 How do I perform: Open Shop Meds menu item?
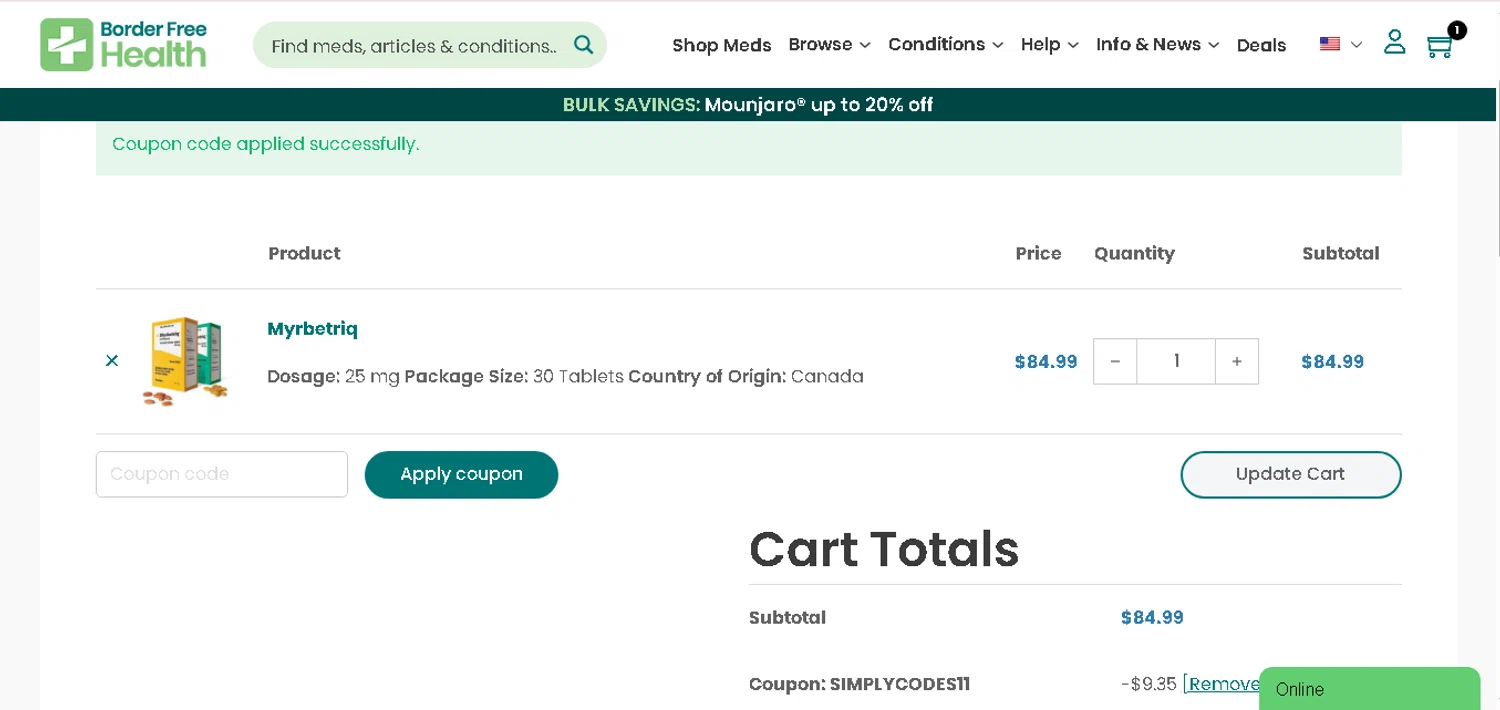722,45
